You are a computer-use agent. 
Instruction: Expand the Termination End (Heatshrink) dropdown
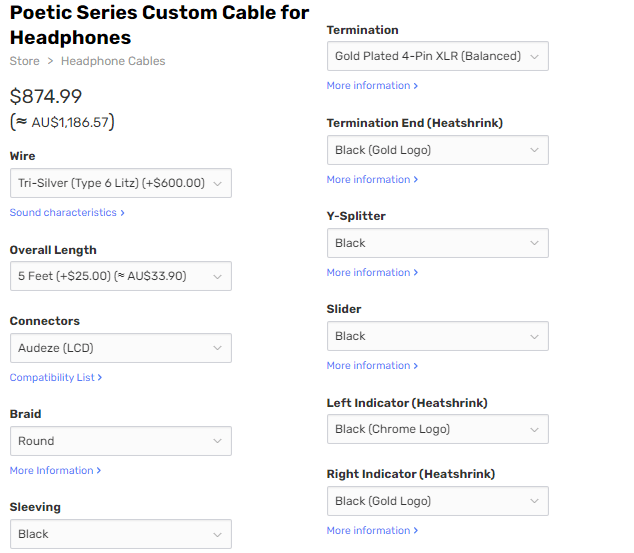tap(437, 150)
